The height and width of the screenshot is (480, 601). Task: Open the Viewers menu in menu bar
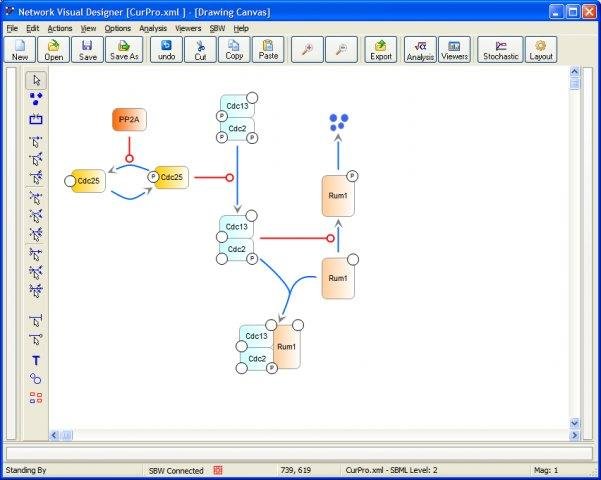click(188, 28)
